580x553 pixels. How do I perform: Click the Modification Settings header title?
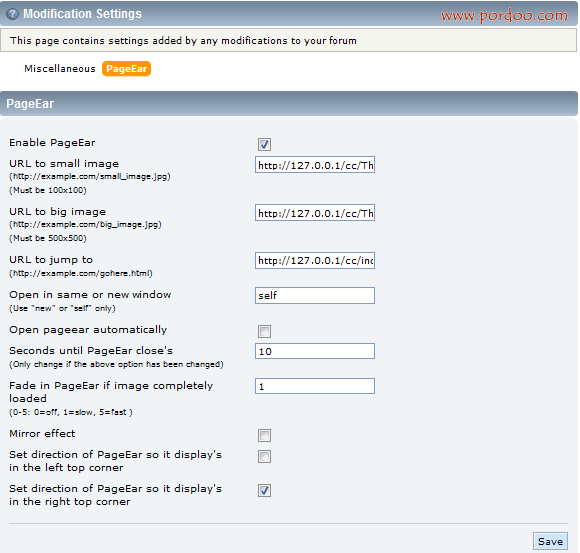click(82, 14)
